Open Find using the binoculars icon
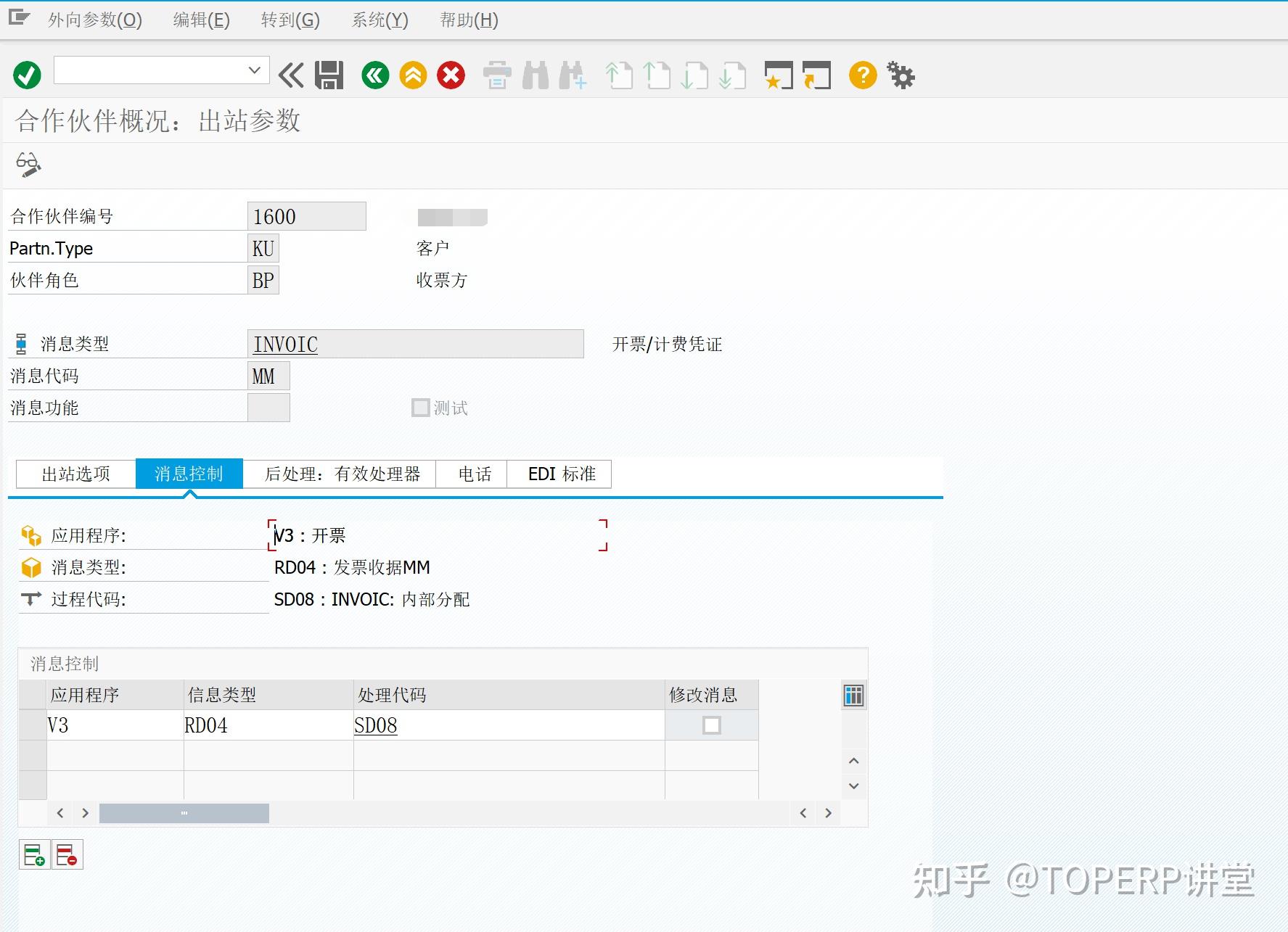This screenshot has width=1288, height=932. (536, 75)
